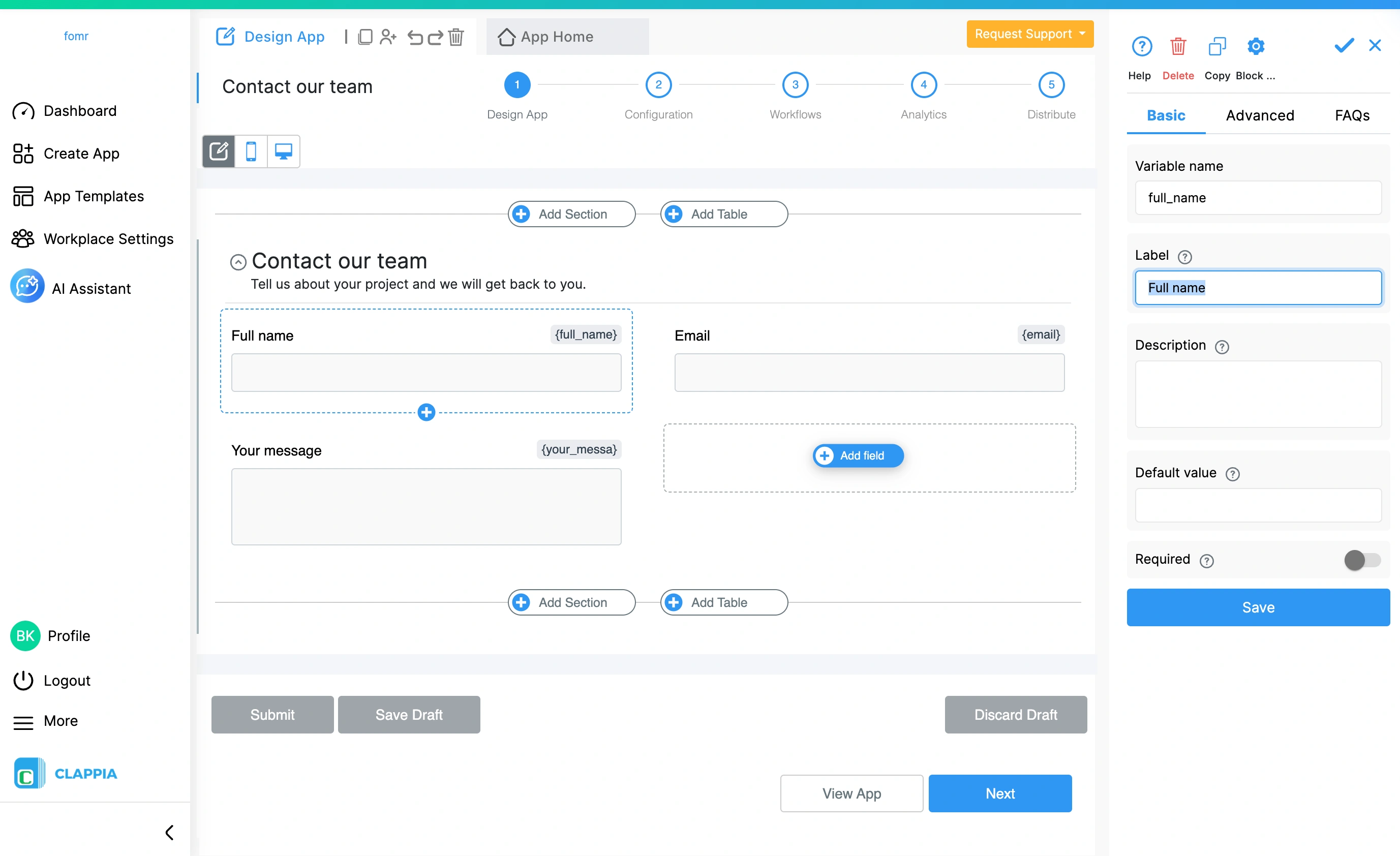
Task: Click the add user icon in toolbar
Action: point(388,37)
